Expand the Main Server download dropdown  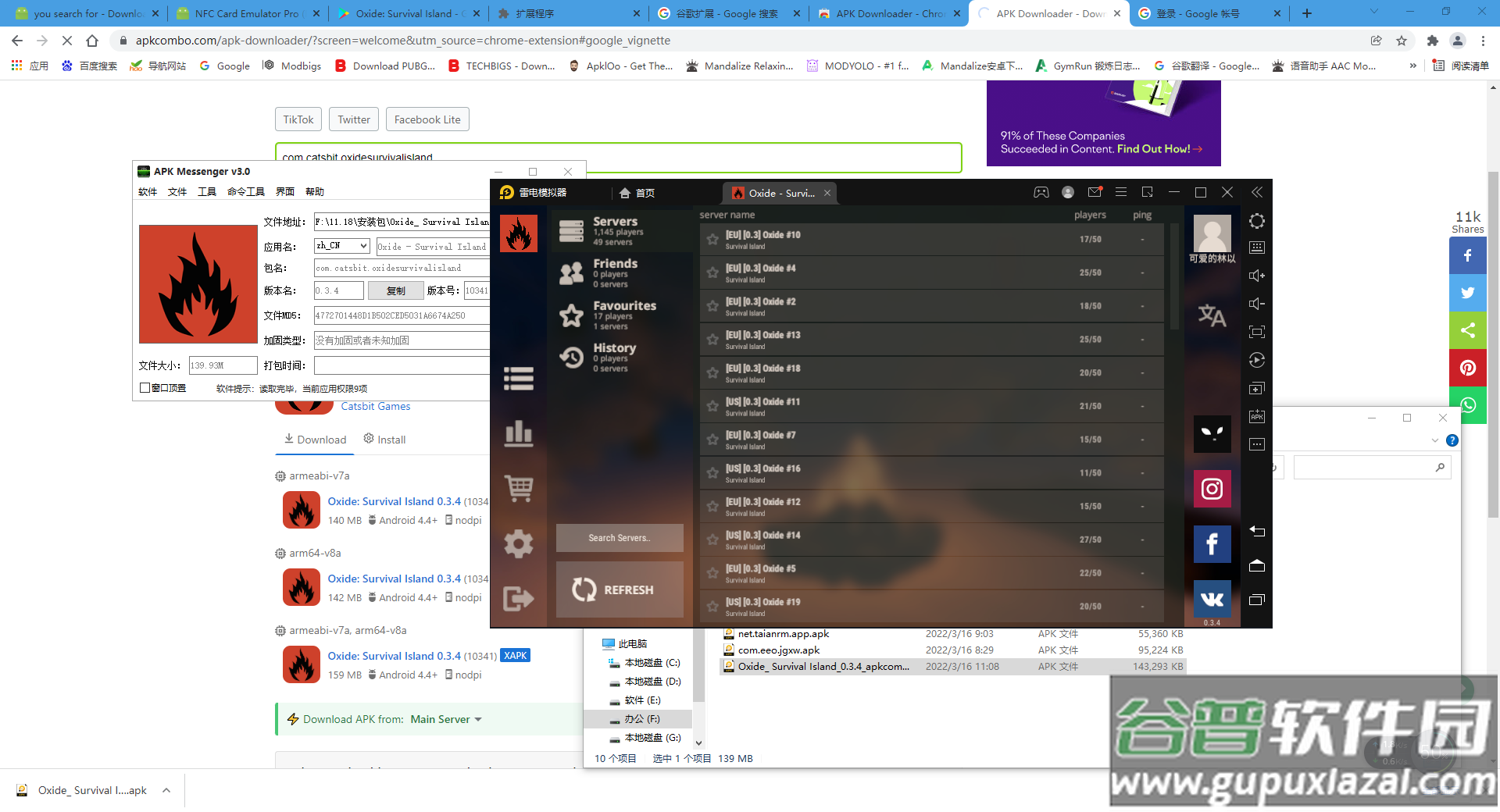(x=478, y=719)
